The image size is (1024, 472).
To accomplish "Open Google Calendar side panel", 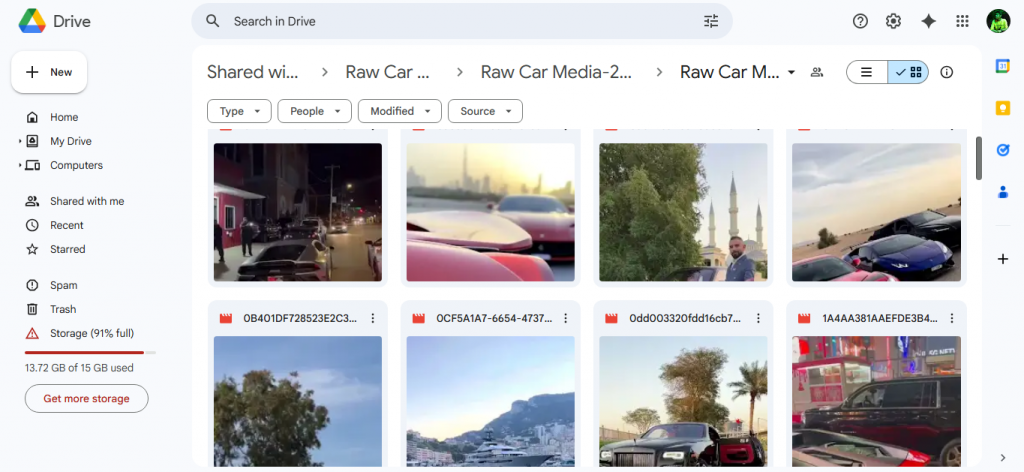I will click(1003, 66).
